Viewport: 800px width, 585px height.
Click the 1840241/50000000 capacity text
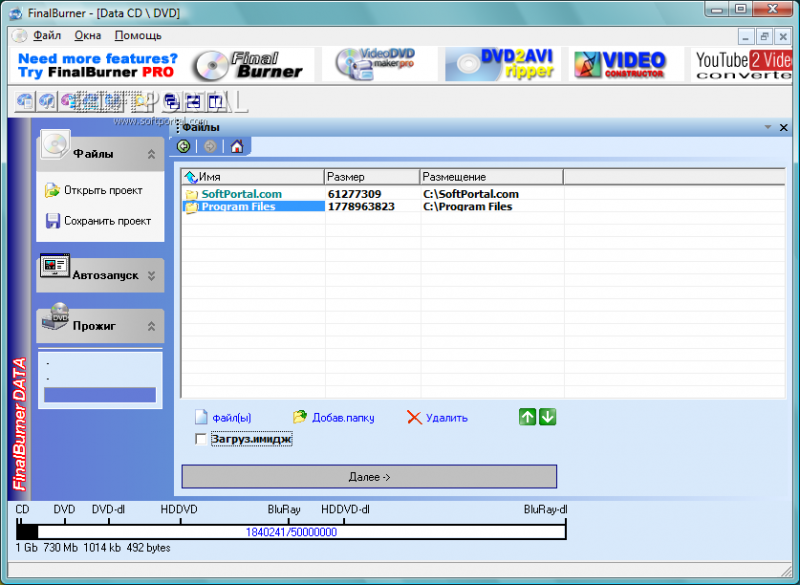click(x=291, y=532)
